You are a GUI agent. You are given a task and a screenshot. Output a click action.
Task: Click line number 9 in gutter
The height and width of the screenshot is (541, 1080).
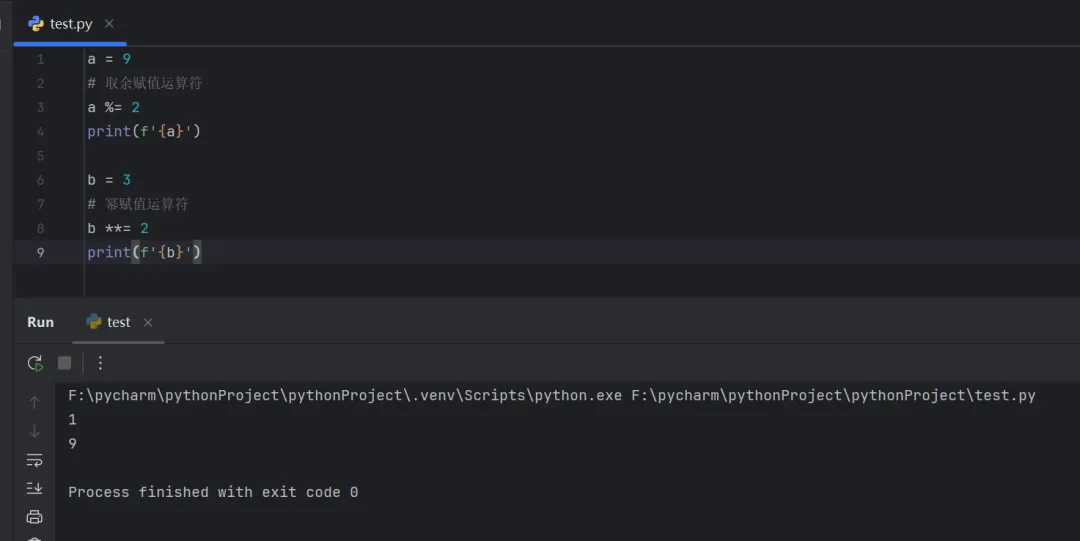[41, 252]
